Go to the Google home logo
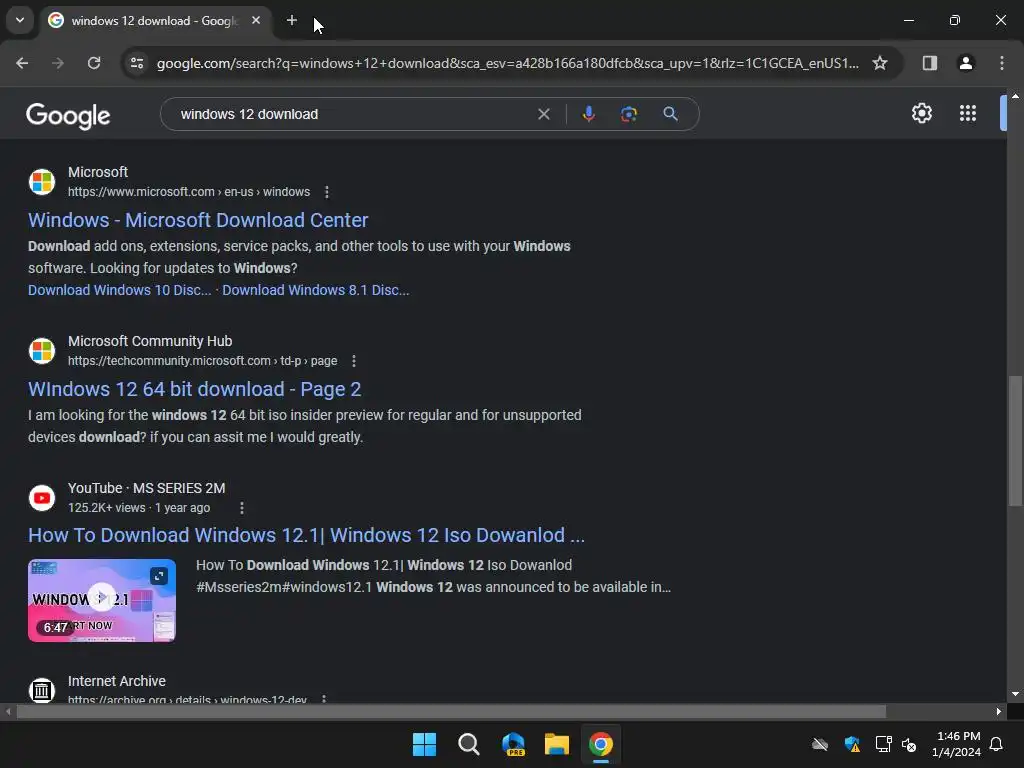The width and height of the screenshot is (1024, 768). click(68, 116)
